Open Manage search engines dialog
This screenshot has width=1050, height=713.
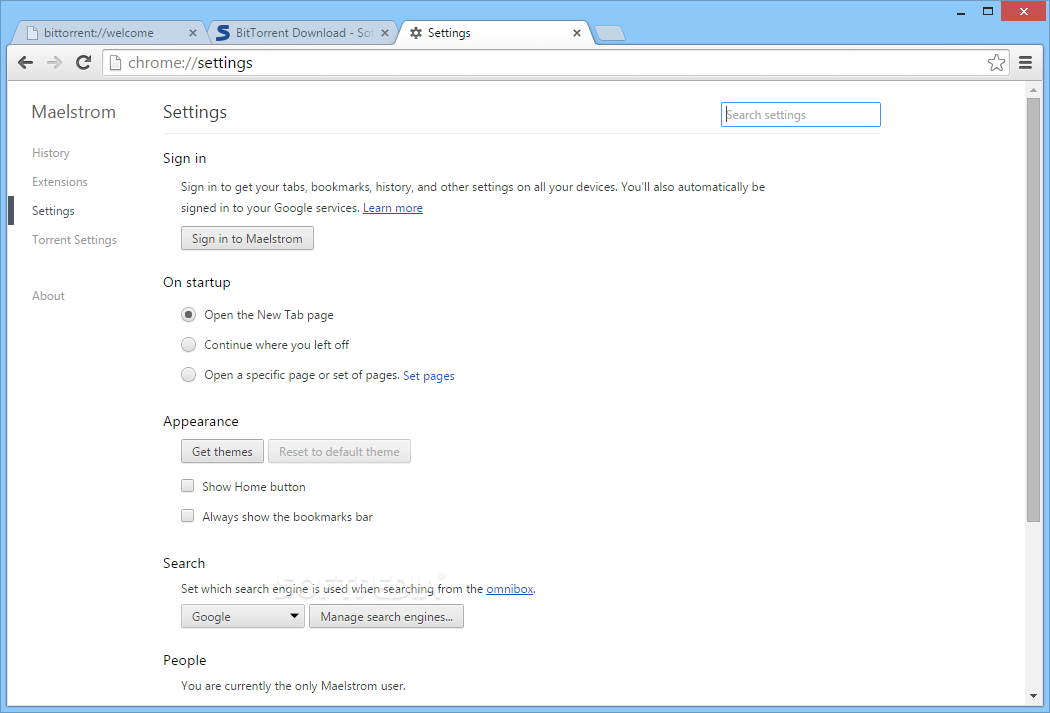tap(386, 617)
